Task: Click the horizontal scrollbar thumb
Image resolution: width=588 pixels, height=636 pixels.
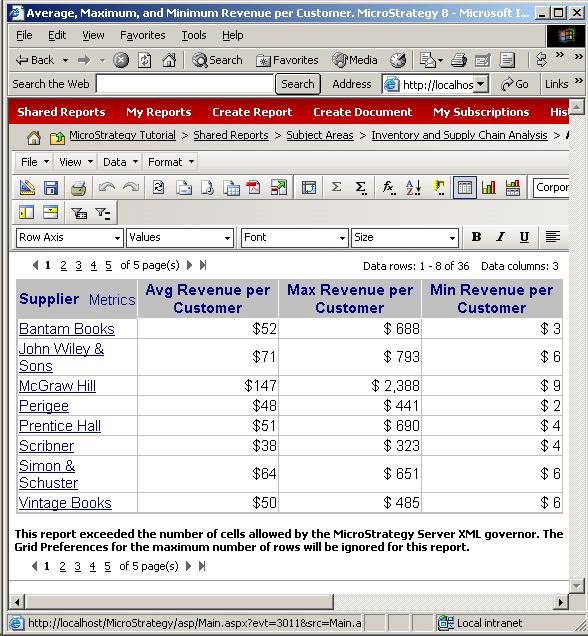Action: tap(179, 602)
